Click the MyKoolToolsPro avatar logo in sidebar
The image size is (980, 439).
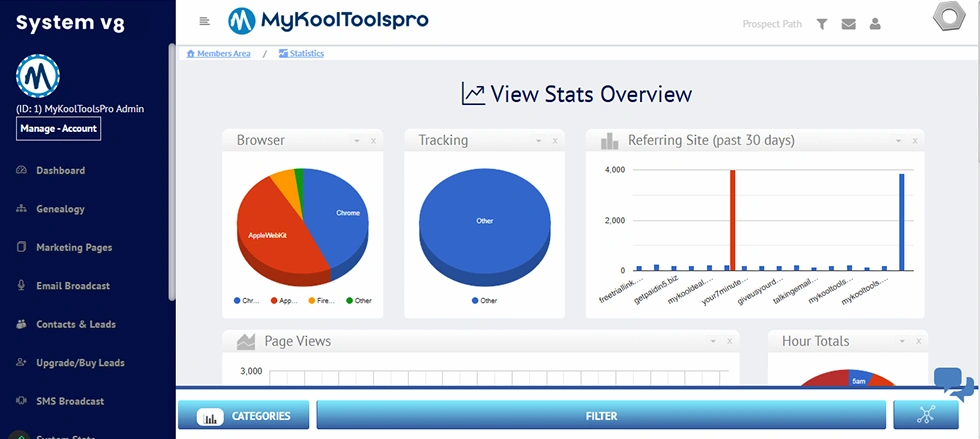click(38, 74)
